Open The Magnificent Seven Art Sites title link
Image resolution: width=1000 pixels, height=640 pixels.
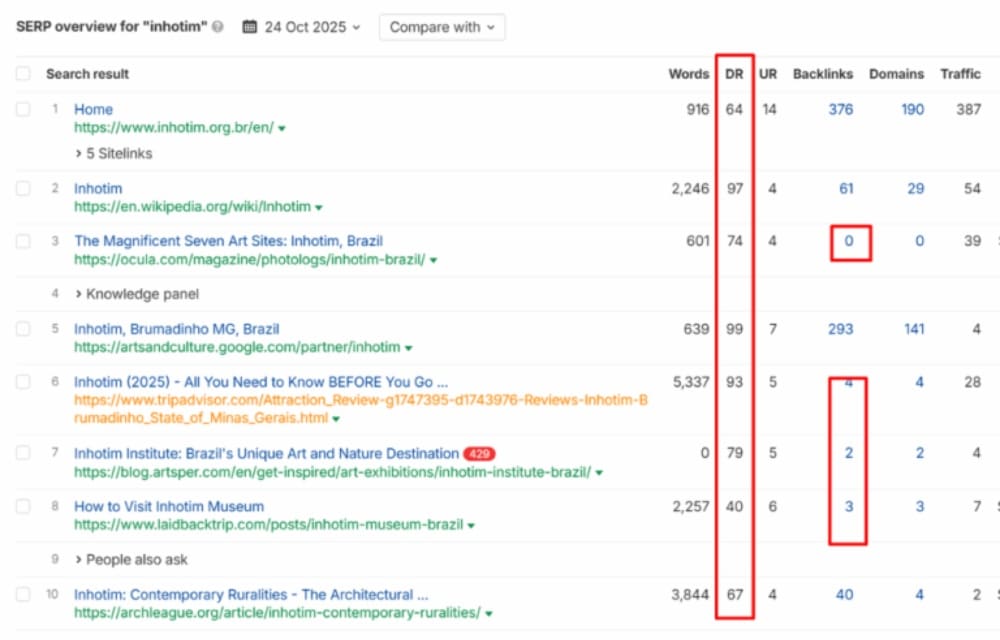click(228, 242)
